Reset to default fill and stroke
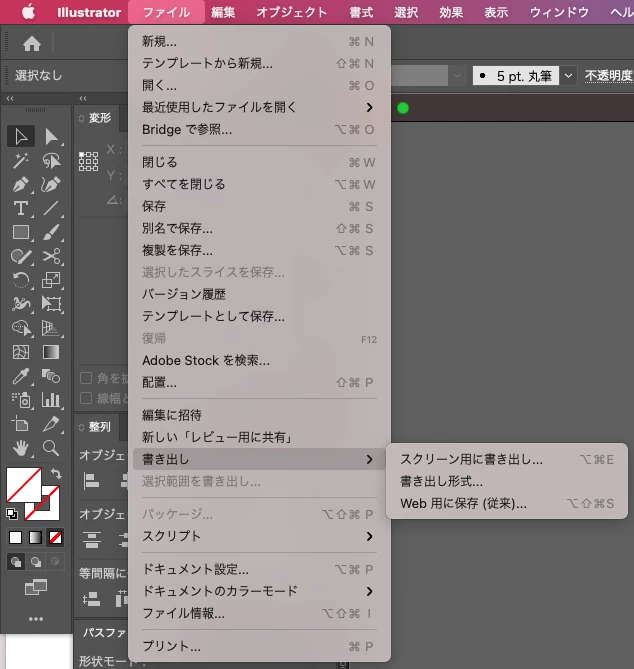 point(12,514)
